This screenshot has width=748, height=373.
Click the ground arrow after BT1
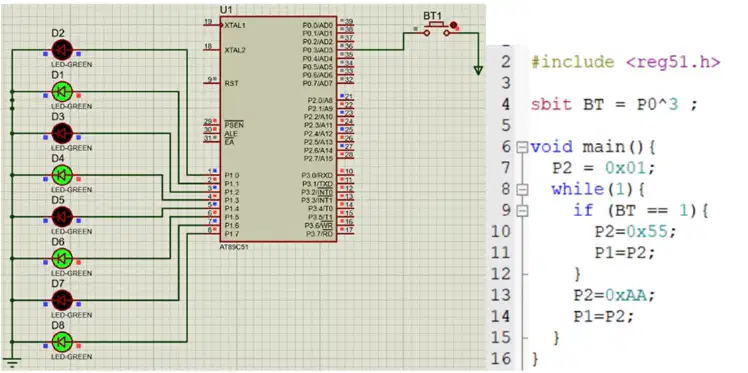(478, 71)
